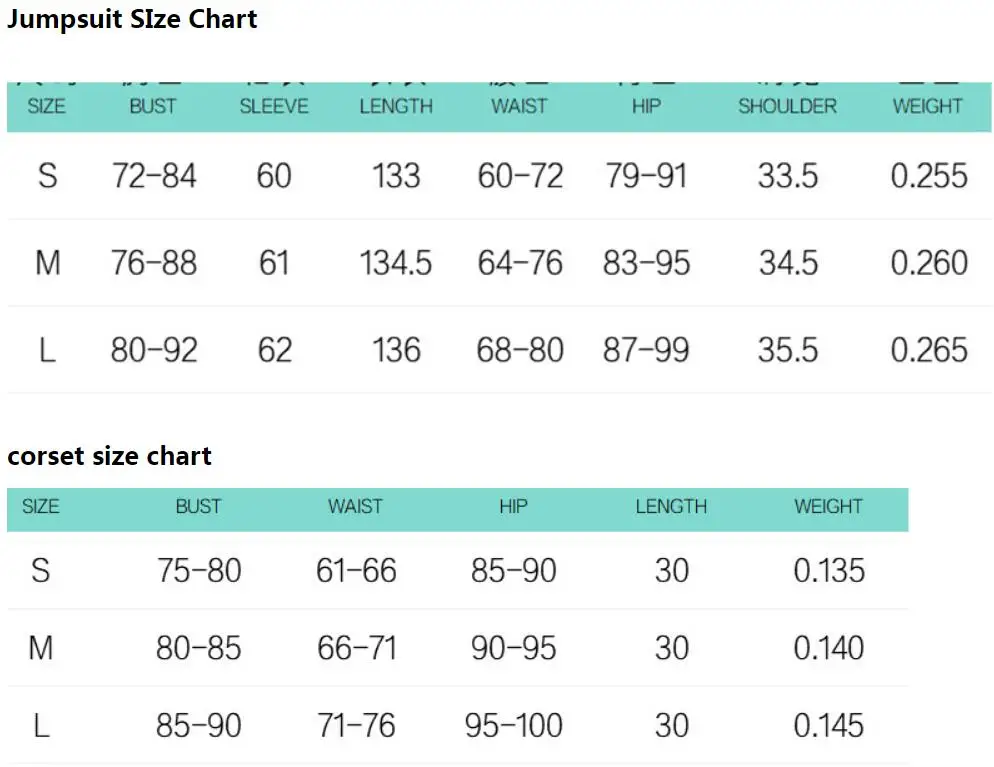994x767 pixels.
Task: Click the corset table WAIST header
Action: 355,506
